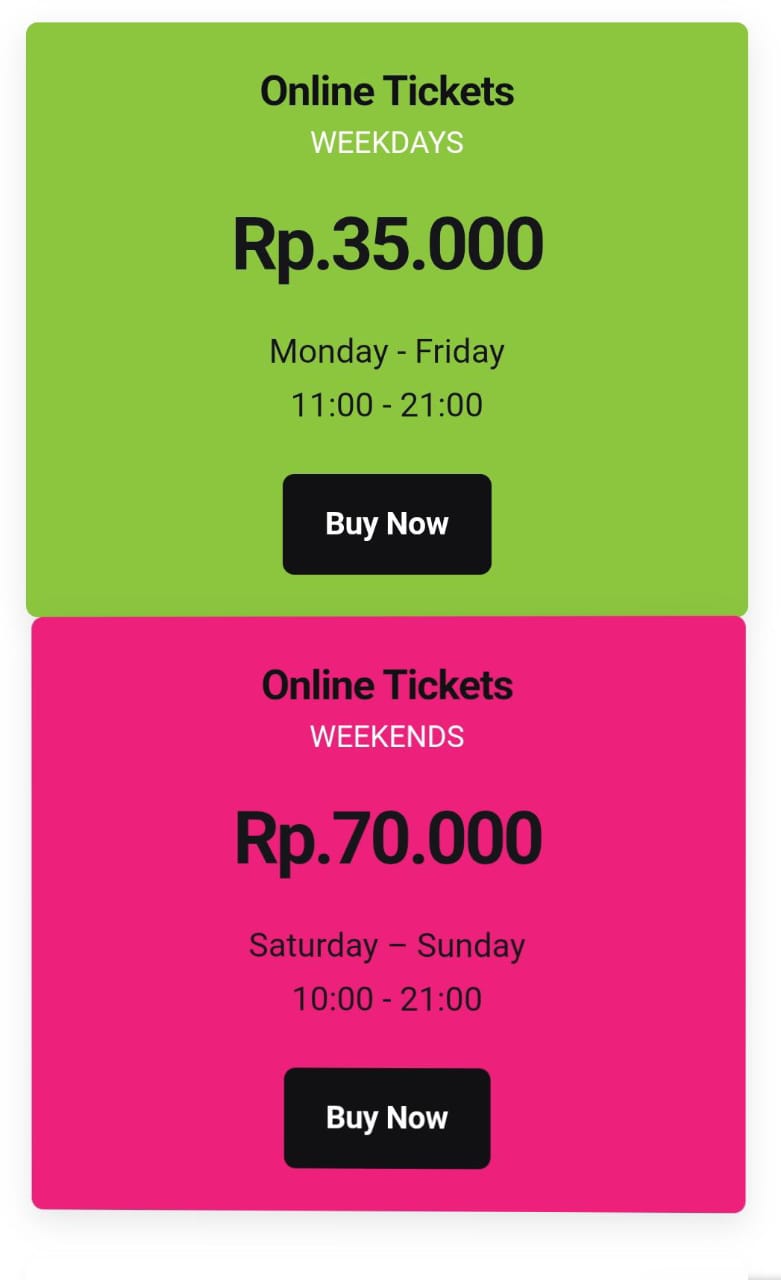Screen dimensions: 781x1280
Task: Click the Monday - Friday schedule text
Action: pyautogui.click(x=387, y=351)
